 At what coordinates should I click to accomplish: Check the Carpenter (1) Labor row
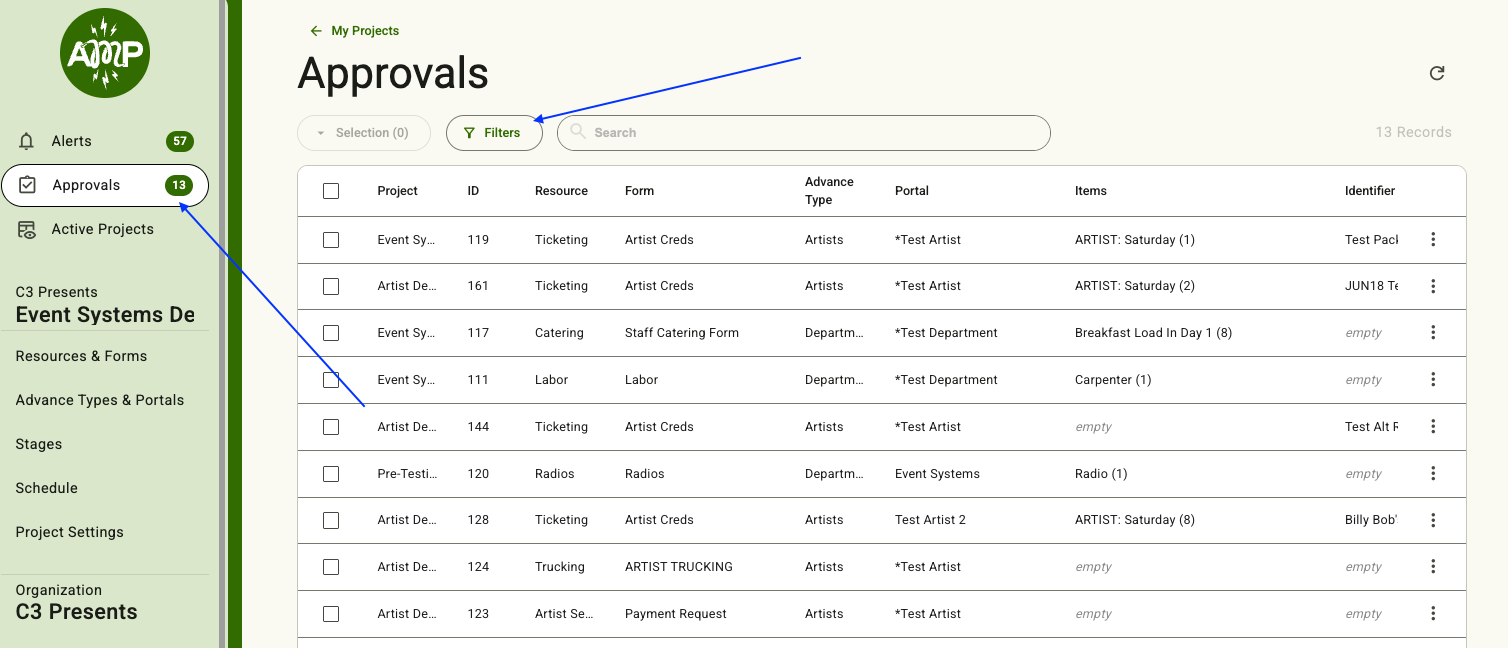[331, 380]
